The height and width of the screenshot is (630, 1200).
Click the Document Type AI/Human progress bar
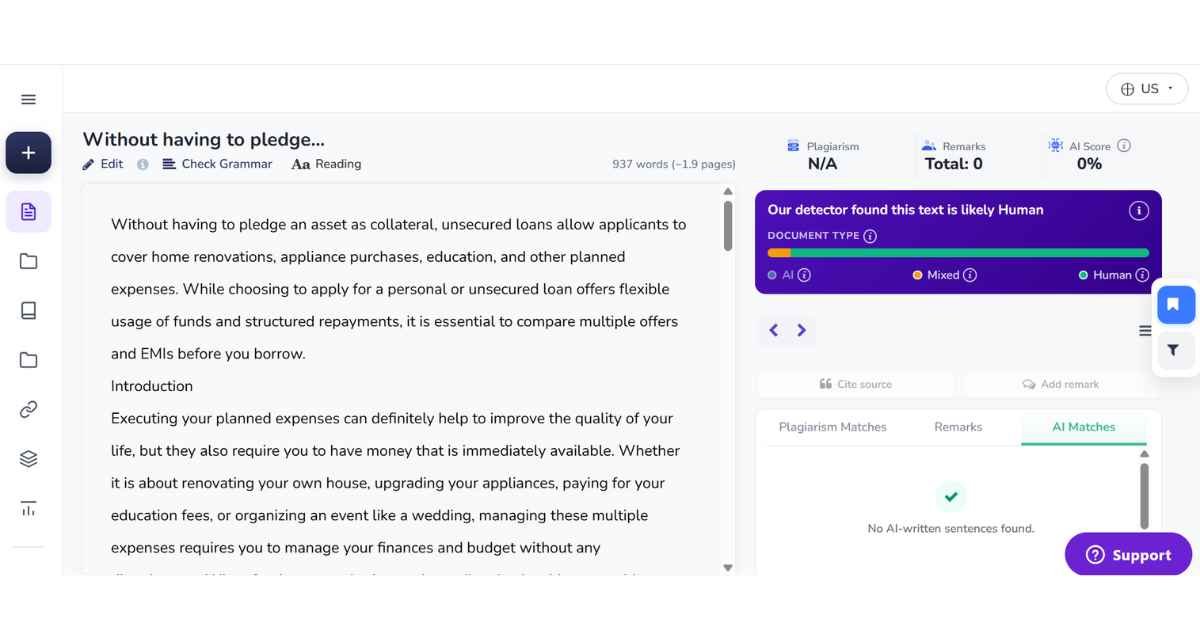tap(958, 253)
